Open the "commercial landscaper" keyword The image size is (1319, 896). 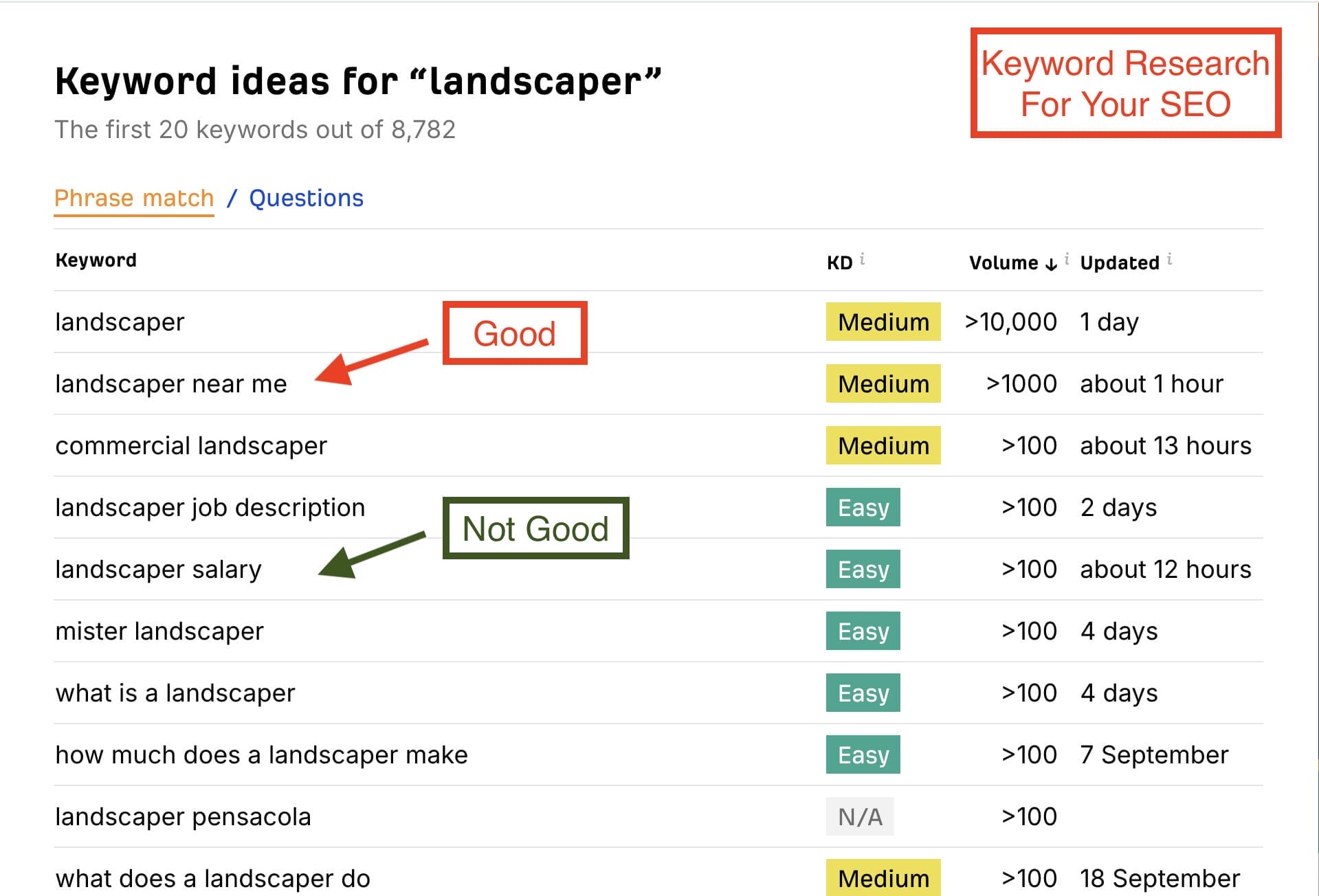[x=191, y=445]
